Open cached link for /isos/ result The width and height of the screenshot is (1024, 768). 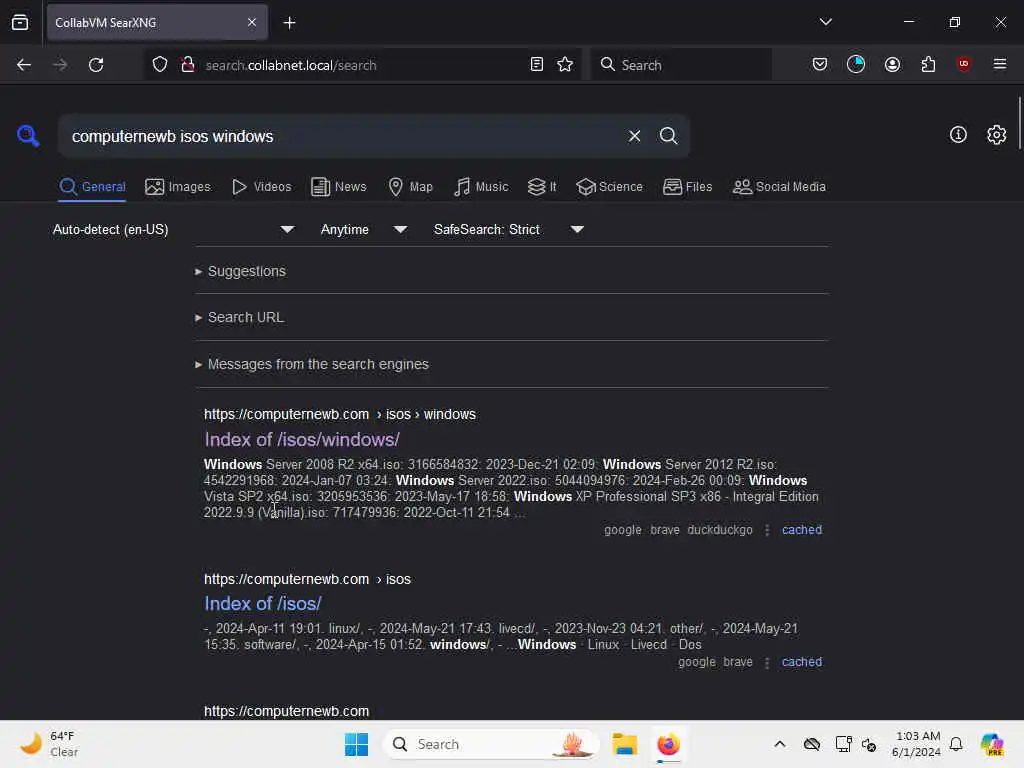(x=801, y=662)
